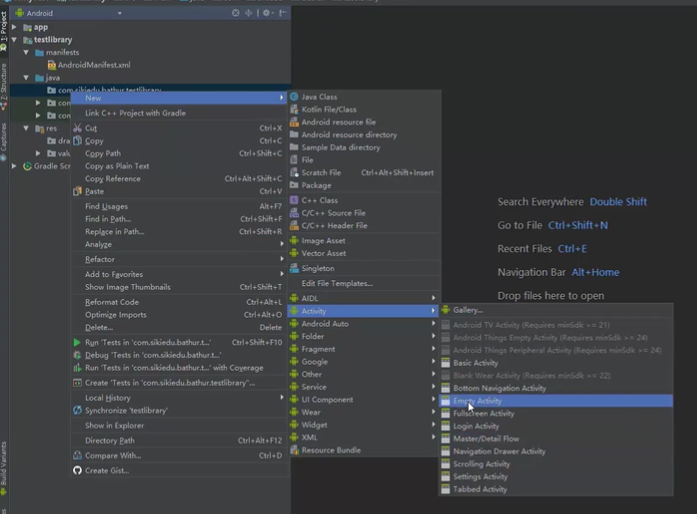Open the Build Variants side tab
Viewport: 697px width, 514px height.
click(4, 467)
